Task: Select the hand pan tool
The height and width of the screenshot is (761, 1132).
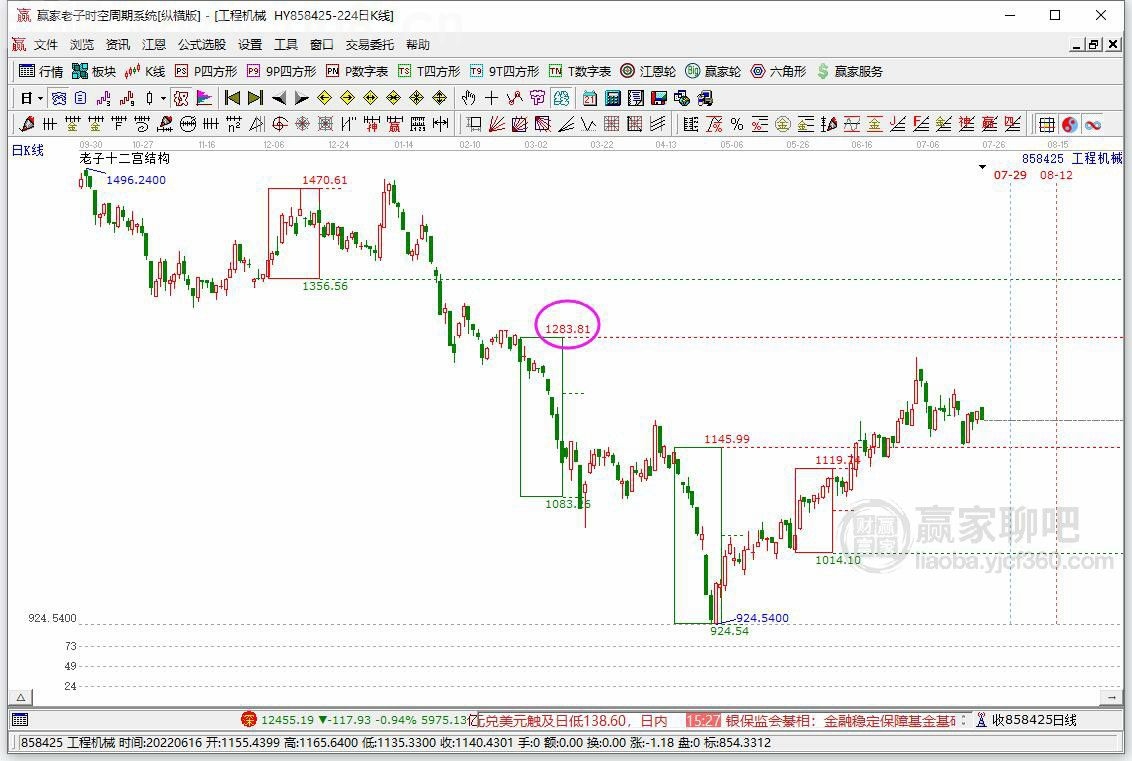Action: (x=469, y=98)
